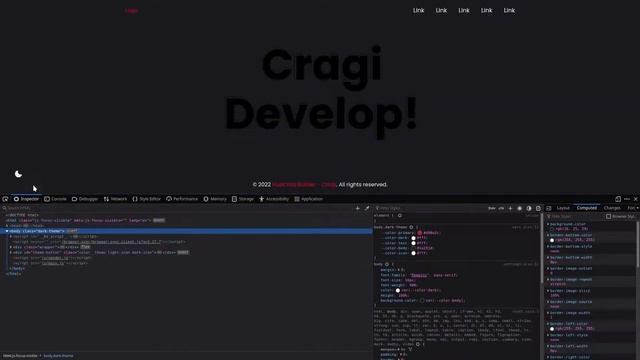Expand the computed border-bottom-color property
This screenshot has width=640, height=360.
(548, 235)
